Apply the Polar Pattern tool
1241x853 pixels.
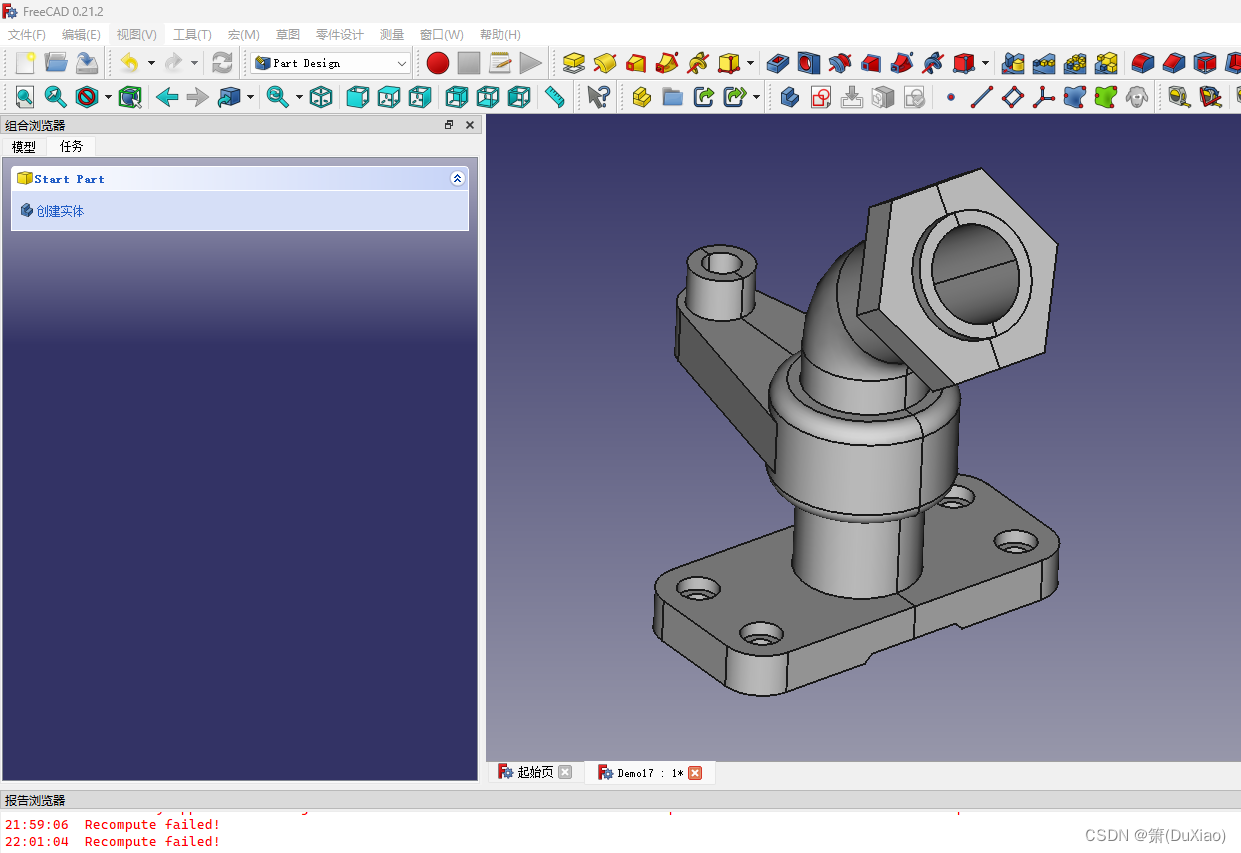point(1076,63)
